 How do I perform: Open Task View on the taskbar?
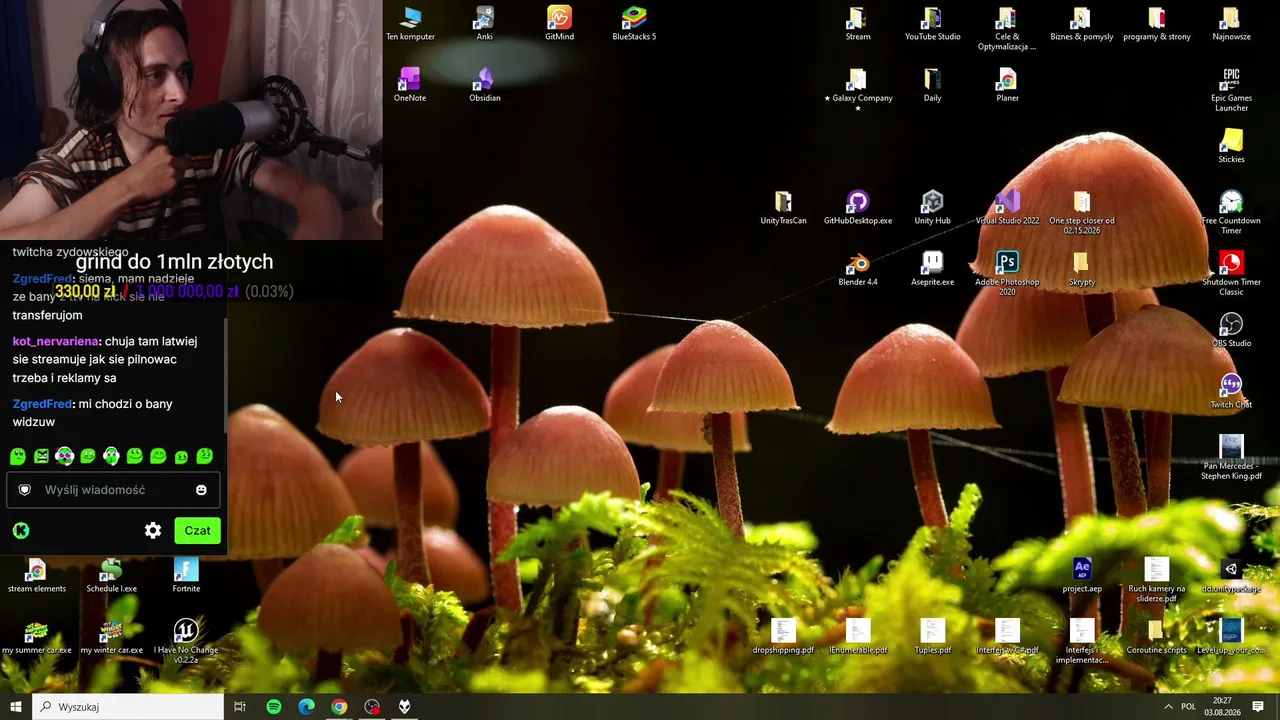(x=240, y=707)
